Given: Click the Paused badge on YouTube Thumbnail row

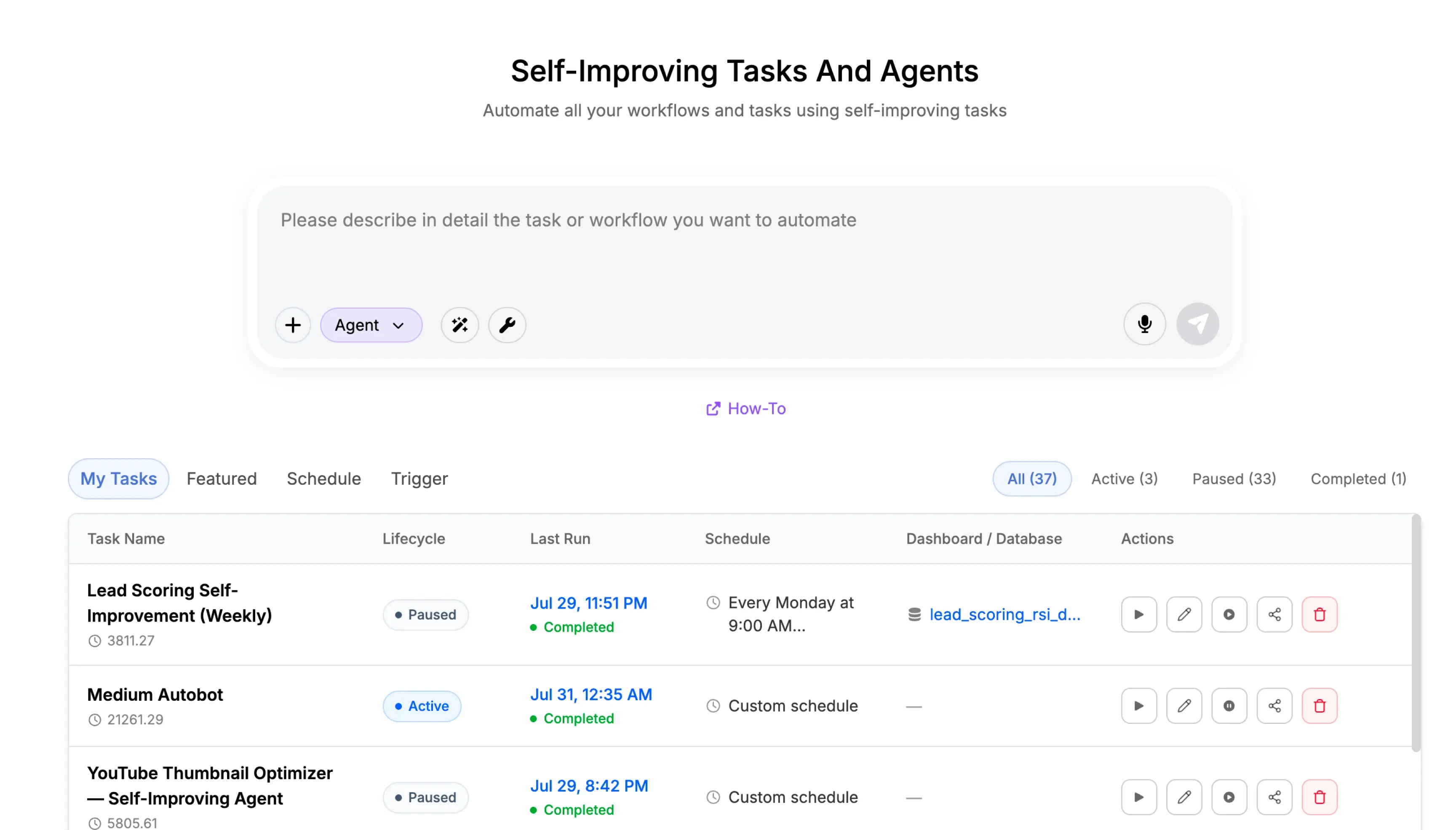Looking at the screenshot, I should pyautogui.click(x=425, y=797).
